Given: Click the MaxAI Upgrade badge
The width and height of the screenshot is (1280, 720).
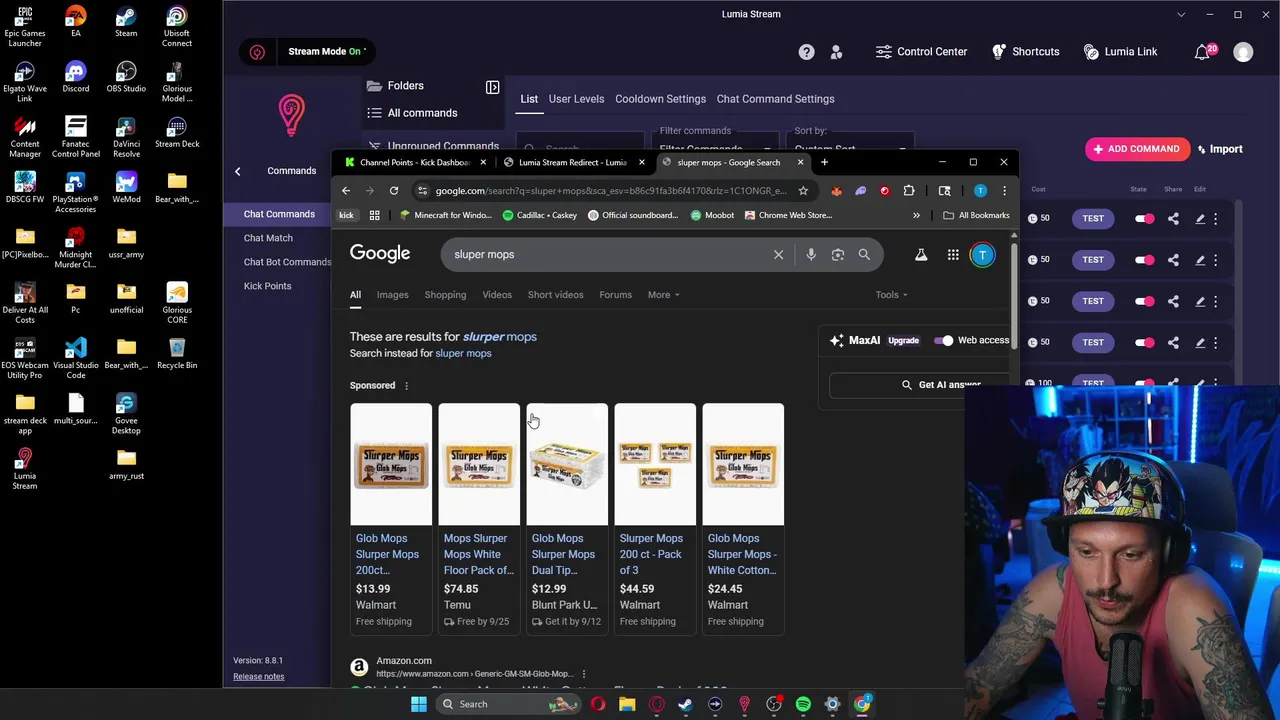Looking at the screenshot, I should click(903, 341).
